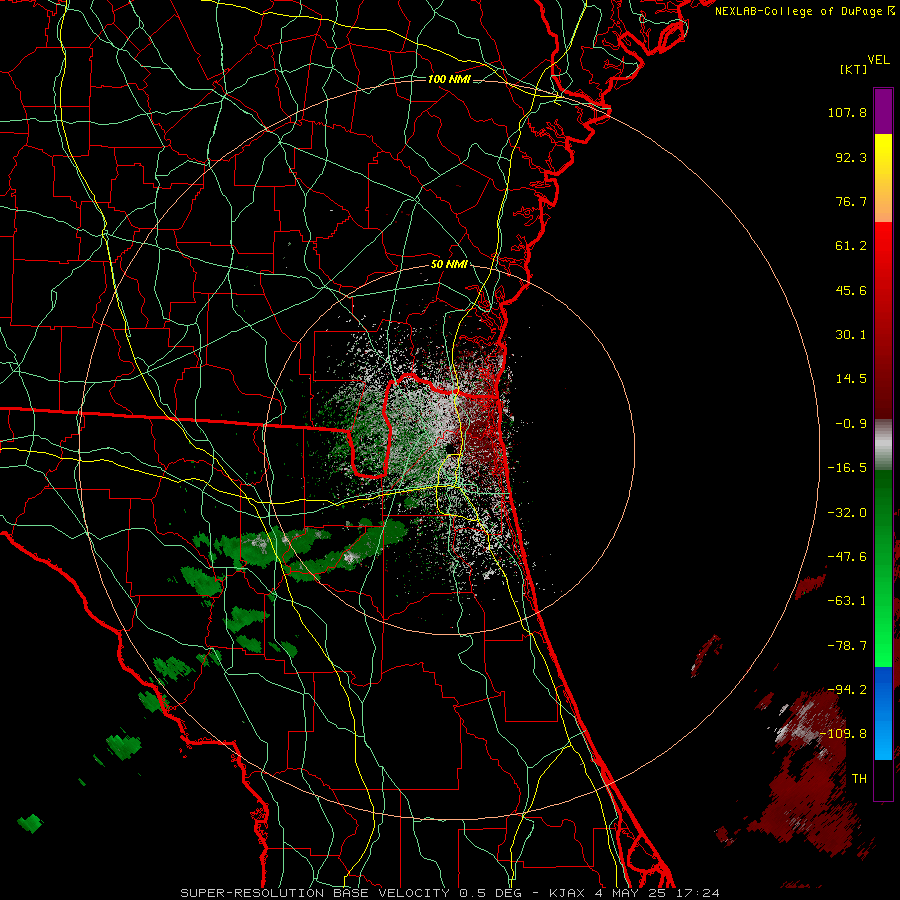Click the NEXLAB-College of DuPage label
Viewport: 900px width, 900px height.
800,11
